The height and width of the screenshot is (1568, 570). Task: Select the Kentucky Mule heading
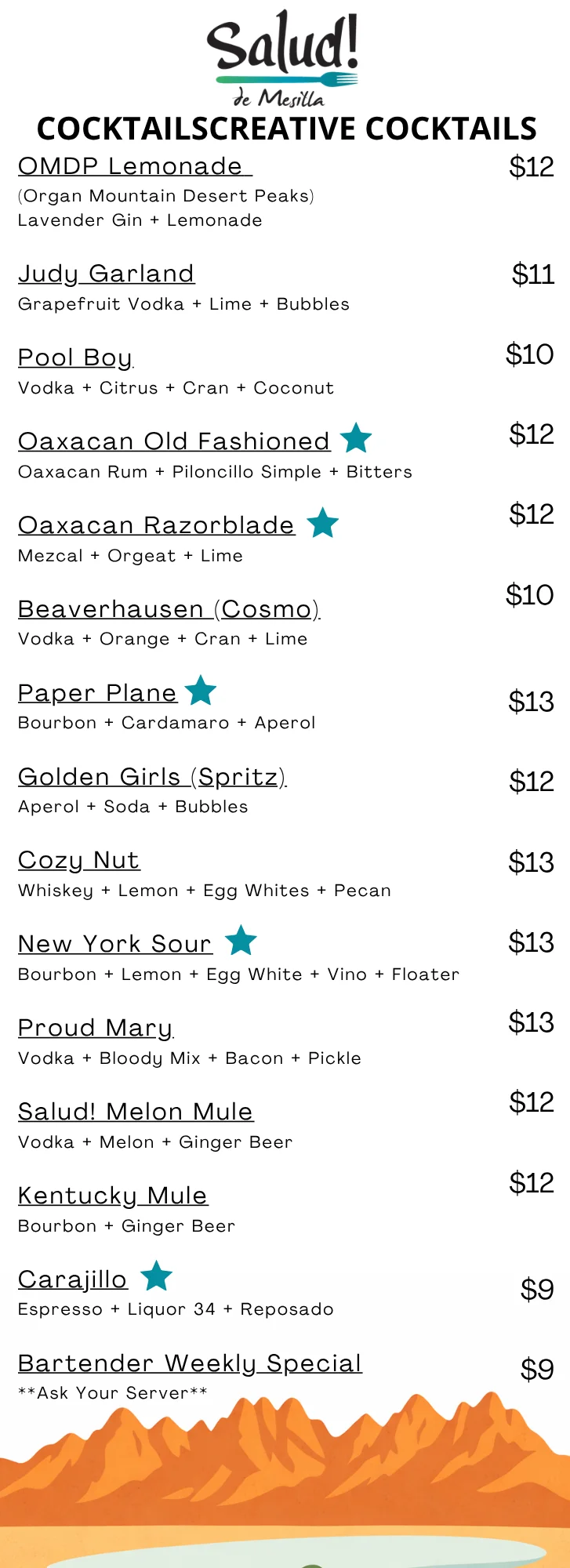113,1196
